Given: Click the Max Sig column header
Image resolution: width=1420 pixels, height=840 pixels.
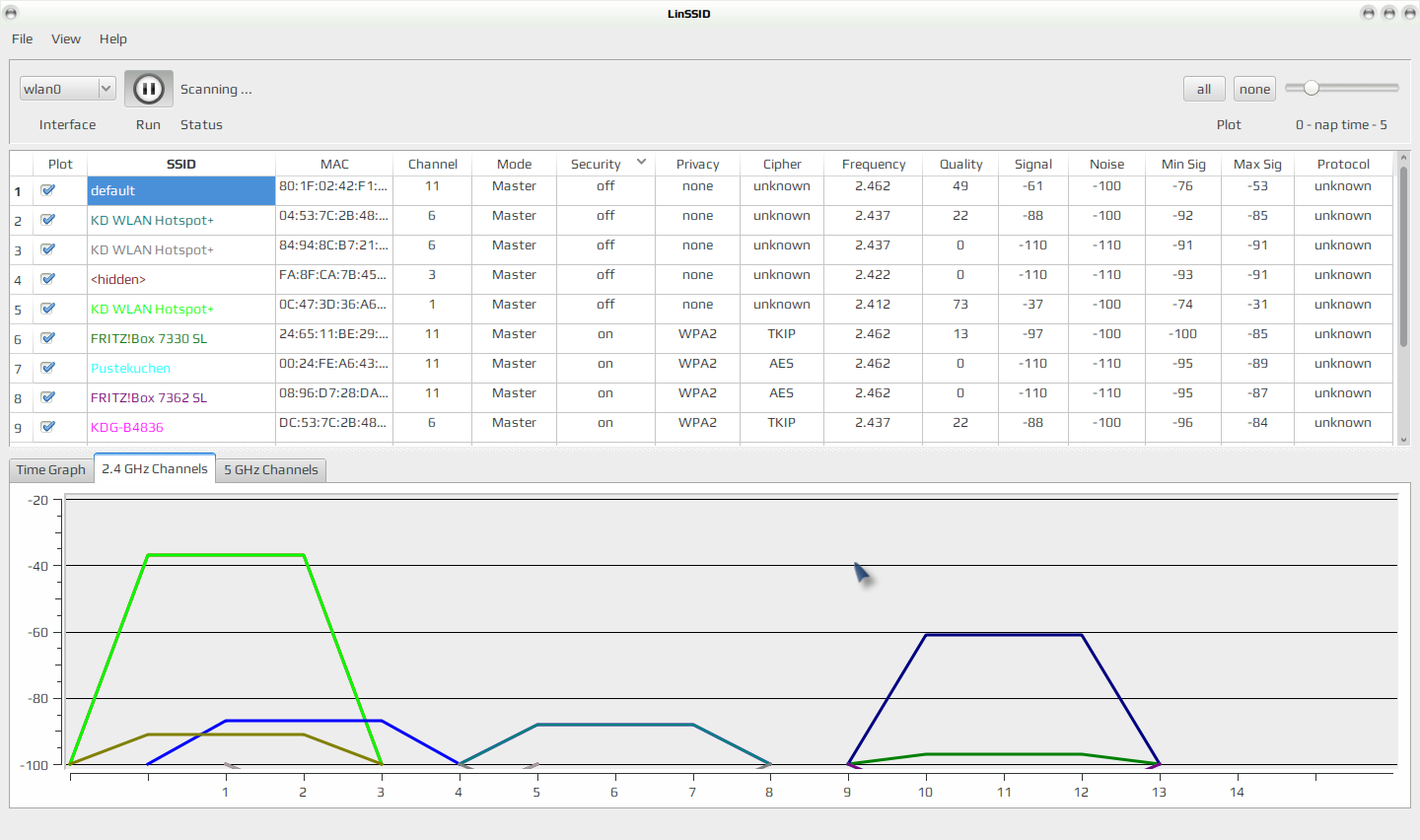Looking at the screenshot, I should point(1257,164).
